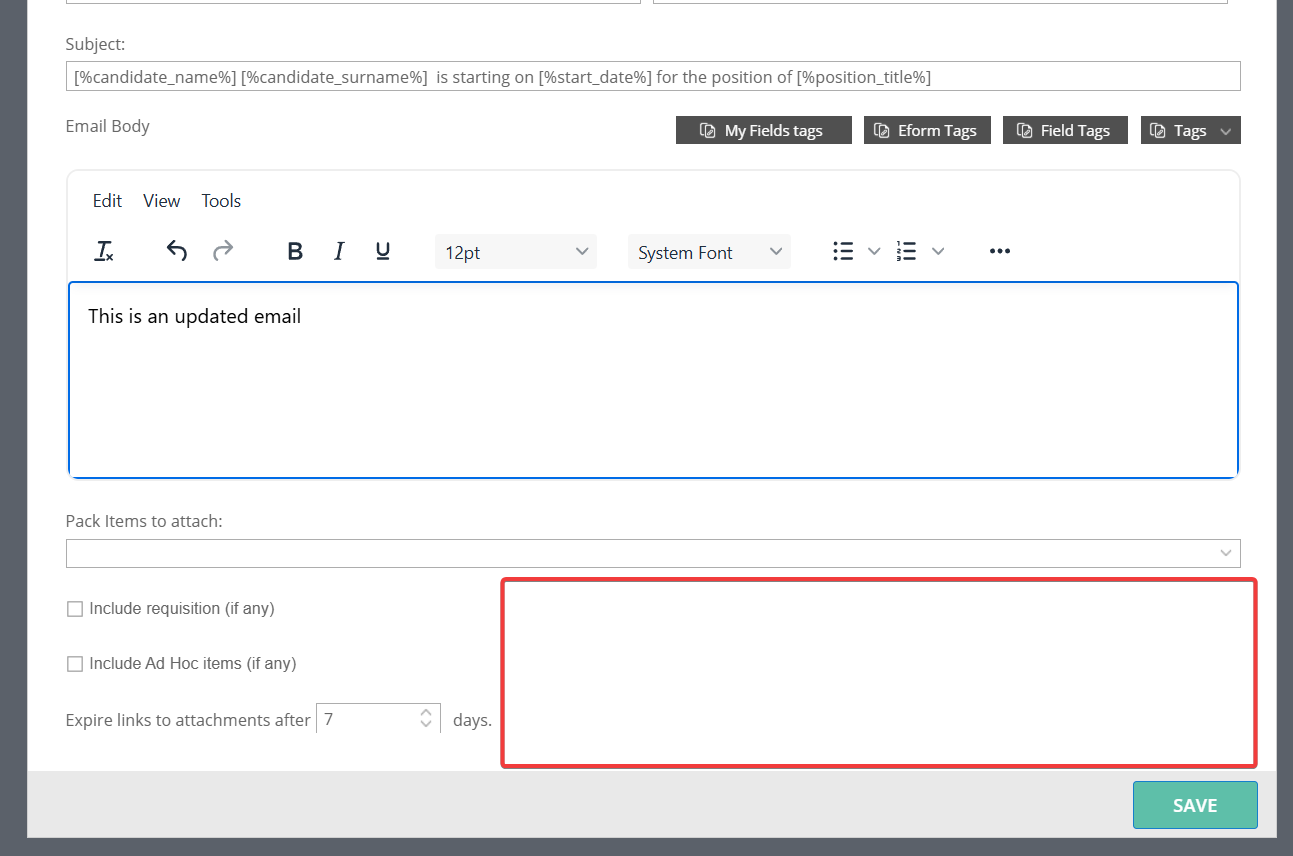Insert a bullet list
Screen dimensions: 1293x856
click(x=843, y=251)
